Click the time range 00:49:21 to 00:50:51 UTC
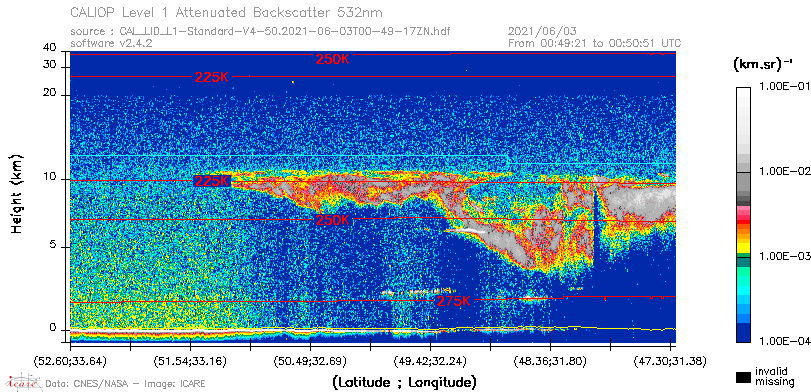Viewport: 811px width, 392px height. click(595, 43)
